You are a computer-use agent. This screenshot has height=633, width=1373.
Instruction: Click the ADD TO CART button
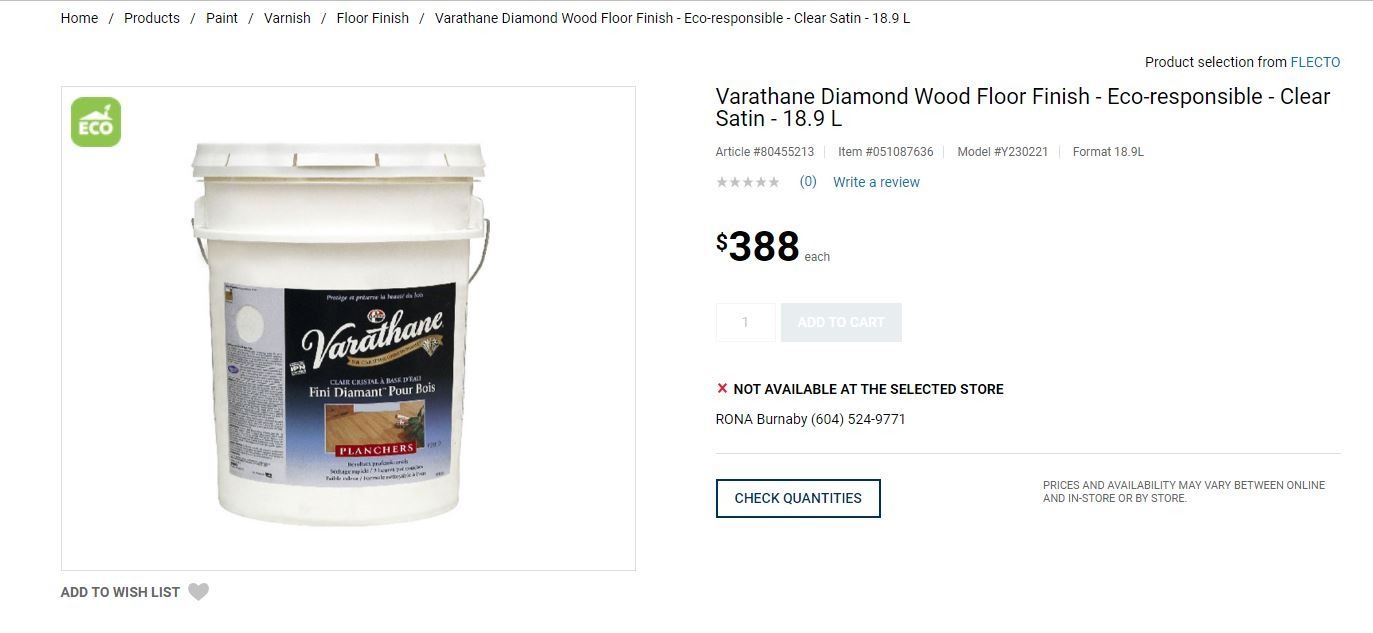pos(841,322)
